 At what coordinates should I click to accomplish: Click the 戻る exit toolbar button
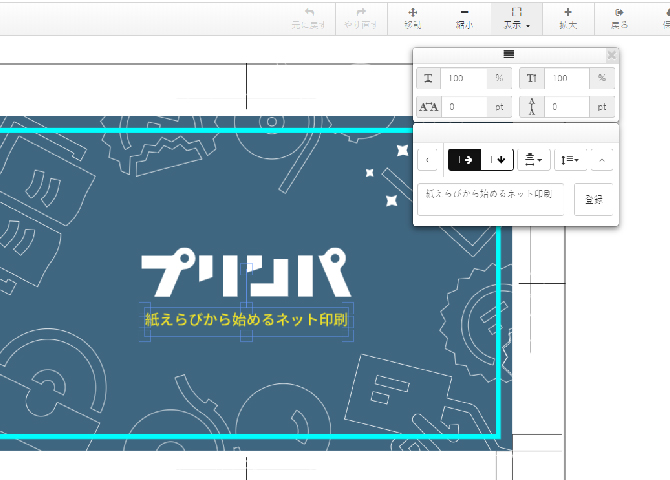(x=620, y=19)
